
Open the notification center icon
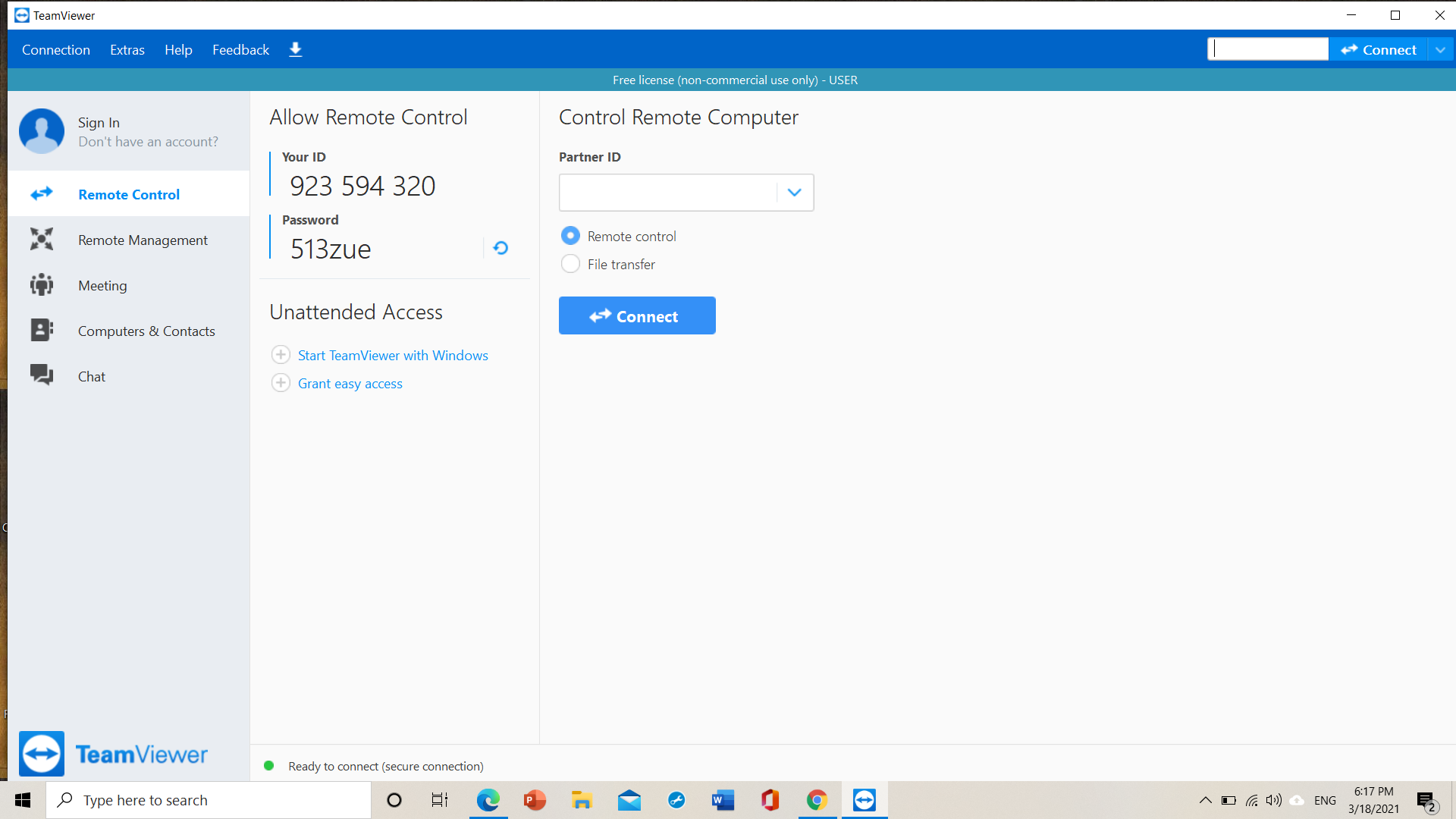pyautogui.click(x=1426, y=801)
